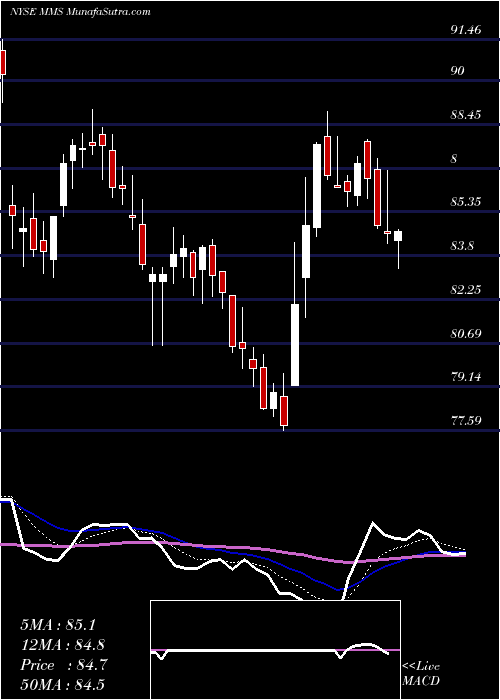Click the inset MACD mini chart panel
Viewport: 500px width, 700px height.
[x=275, y=650]
